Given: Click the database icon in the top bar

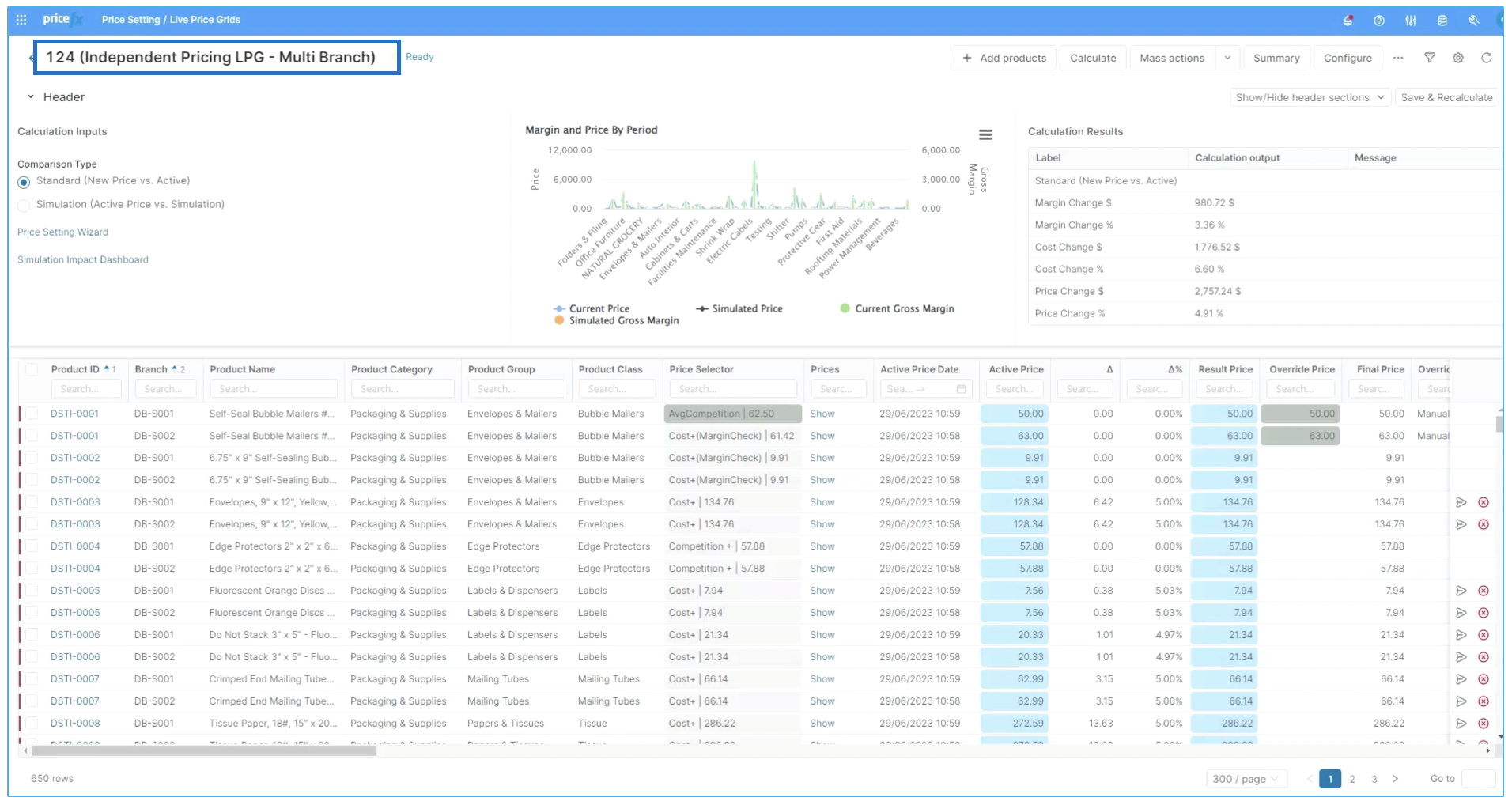Looking at the screenshot, I should [1442, 21].
